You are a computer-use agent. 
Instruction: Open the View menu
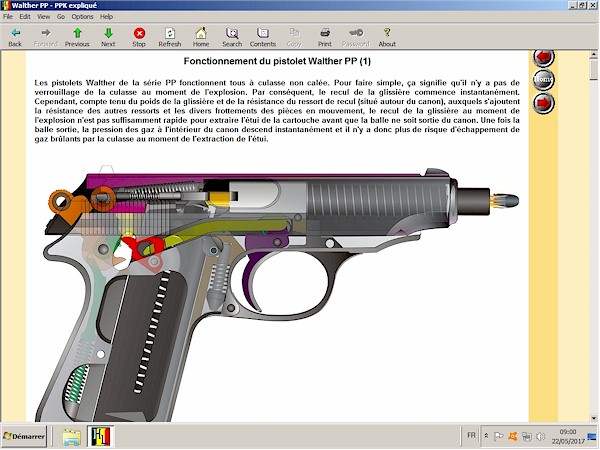(43, 16)
